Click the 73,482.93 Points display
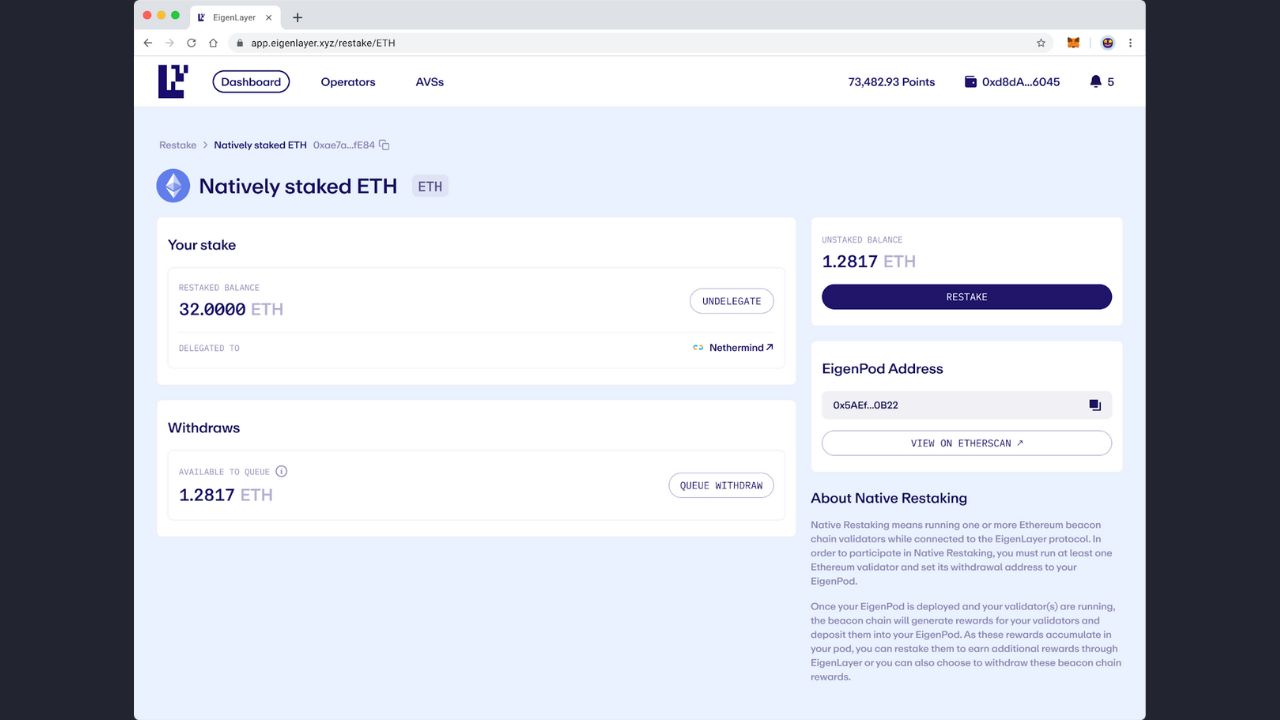Image resolution: width=1280 pixels, height=720 pixels. tap(891, 82)
